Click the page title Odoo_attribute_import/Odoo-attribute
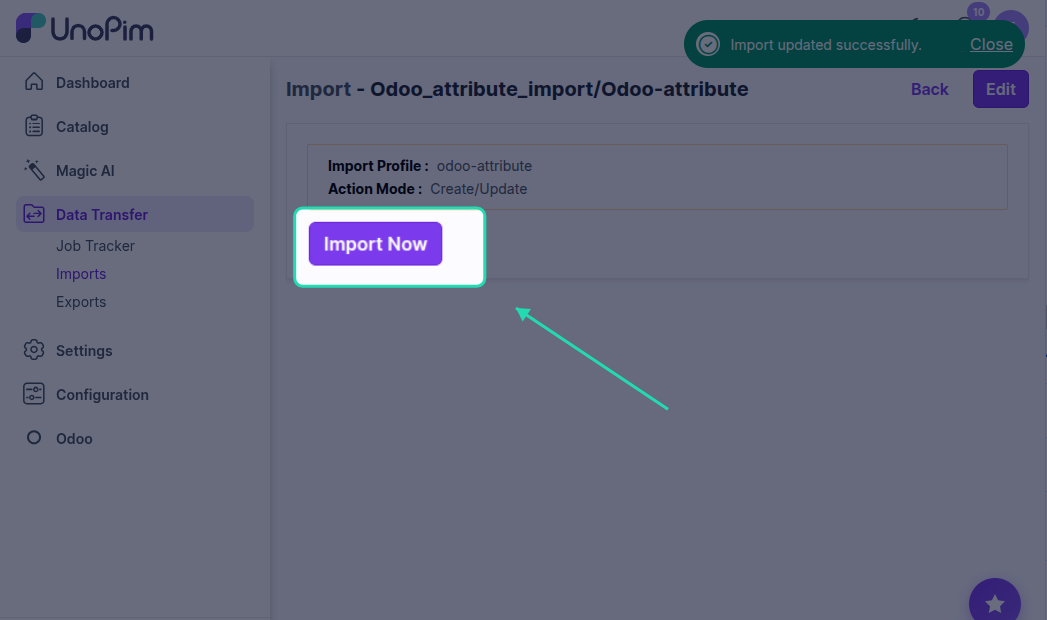Screen dimensions: 1047x620 [559, 89]
